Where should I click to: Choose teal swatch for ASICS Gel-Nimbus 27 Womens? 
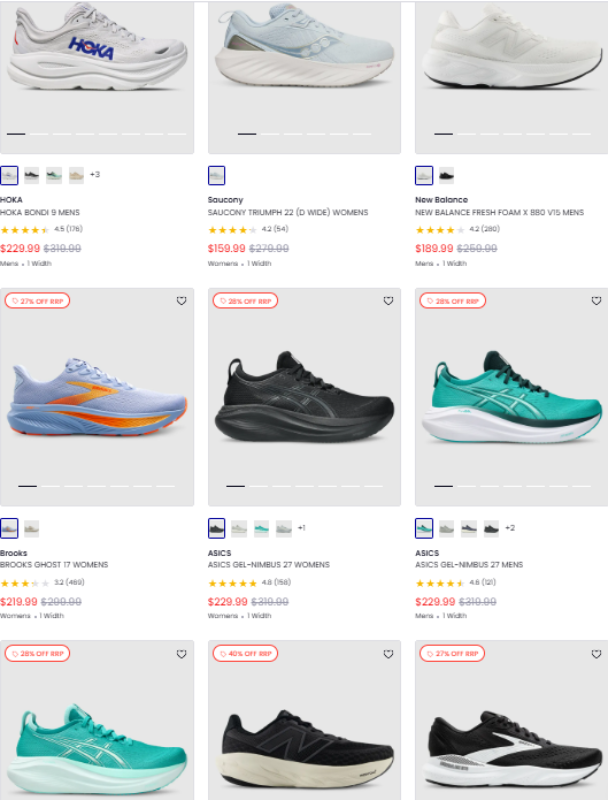pos(261,528)
